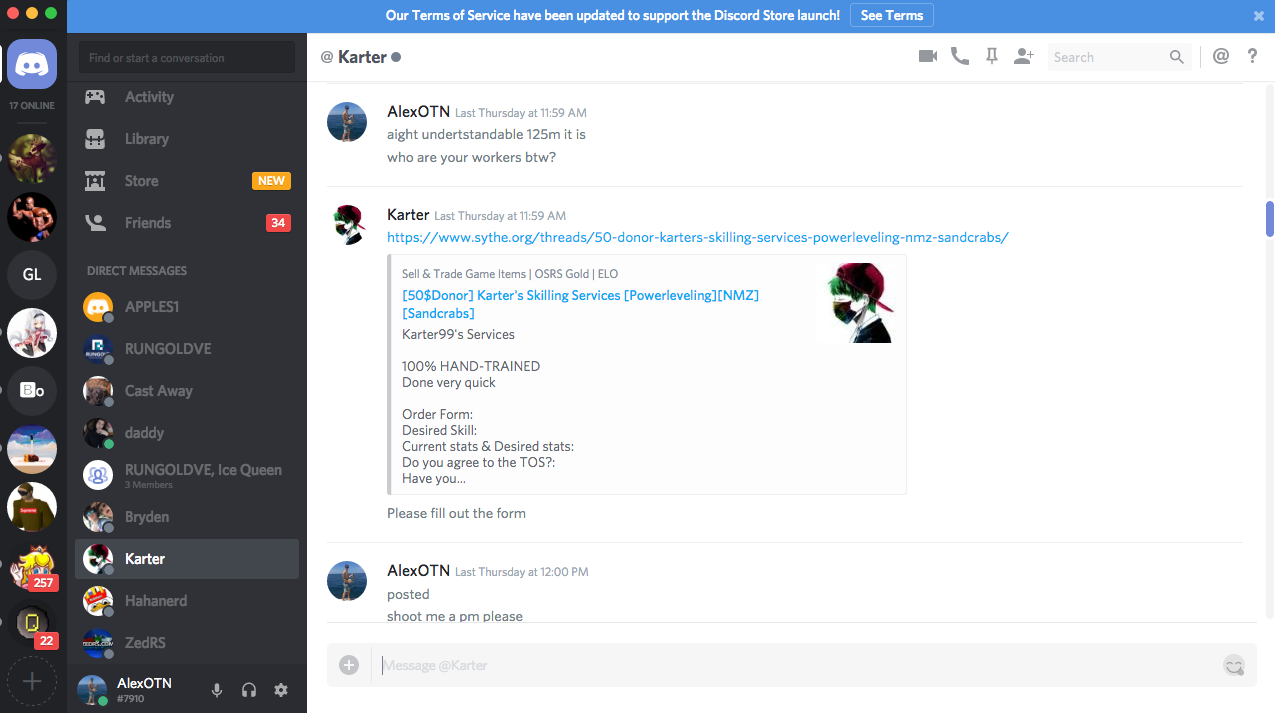This screenshot has height=713, width=1275.
Task: Open recent mentions
Action: point(1221,57)
